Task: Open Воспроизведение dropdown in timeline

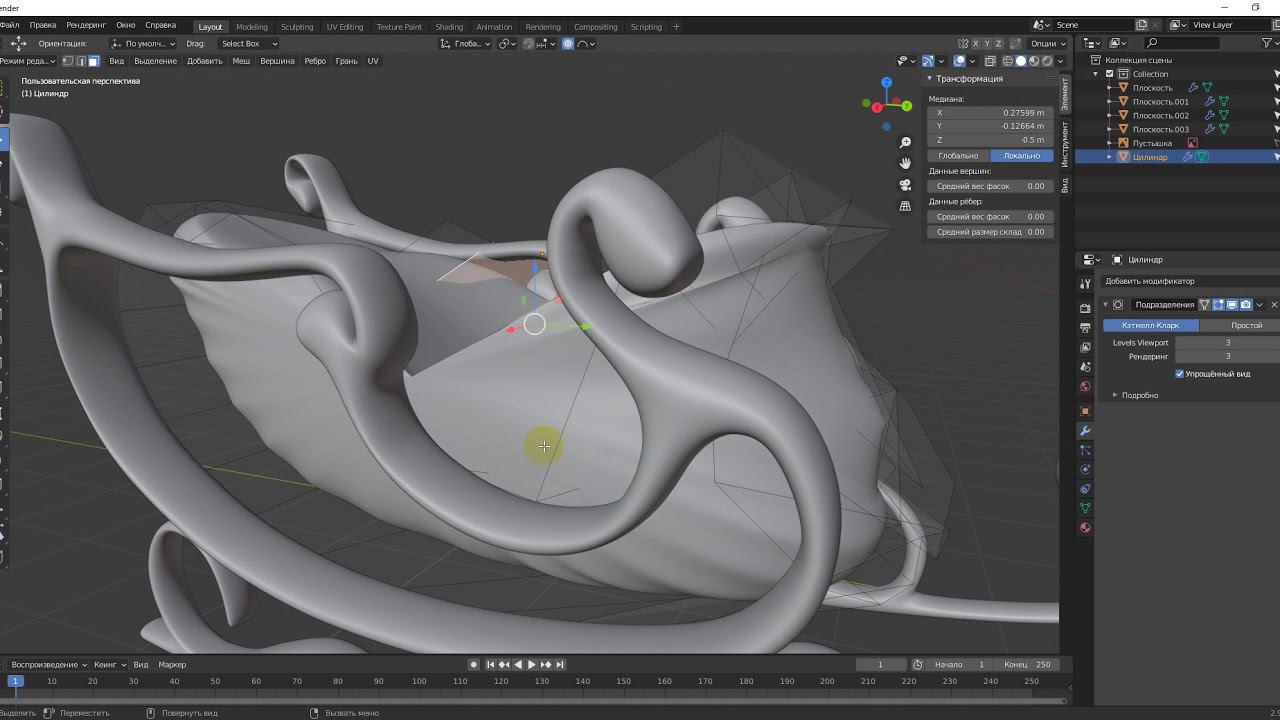Action: [x=47, y=665]
